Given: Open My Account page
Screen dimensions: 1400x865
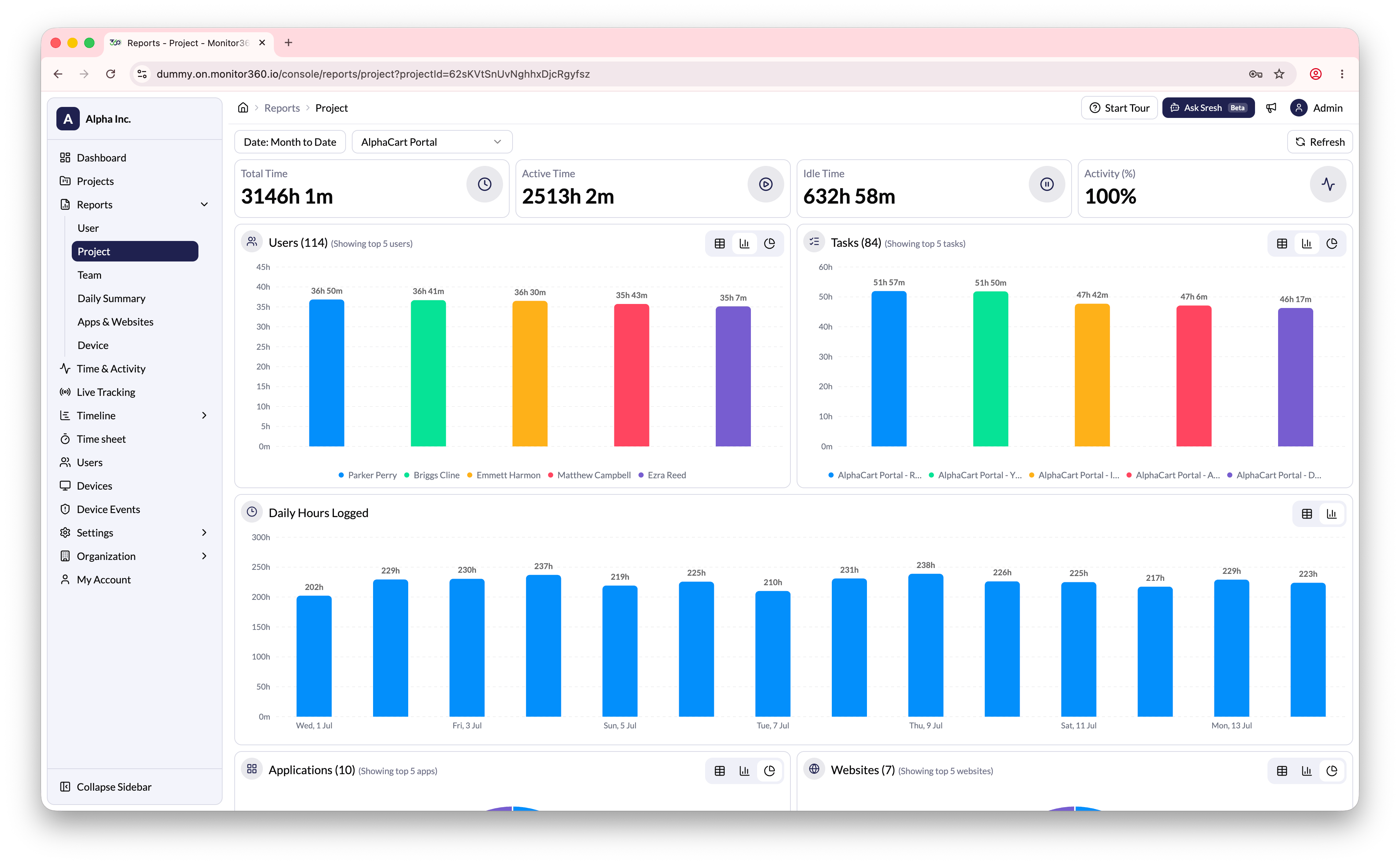Looking at the screenshot, I should [x=134, y=579].
